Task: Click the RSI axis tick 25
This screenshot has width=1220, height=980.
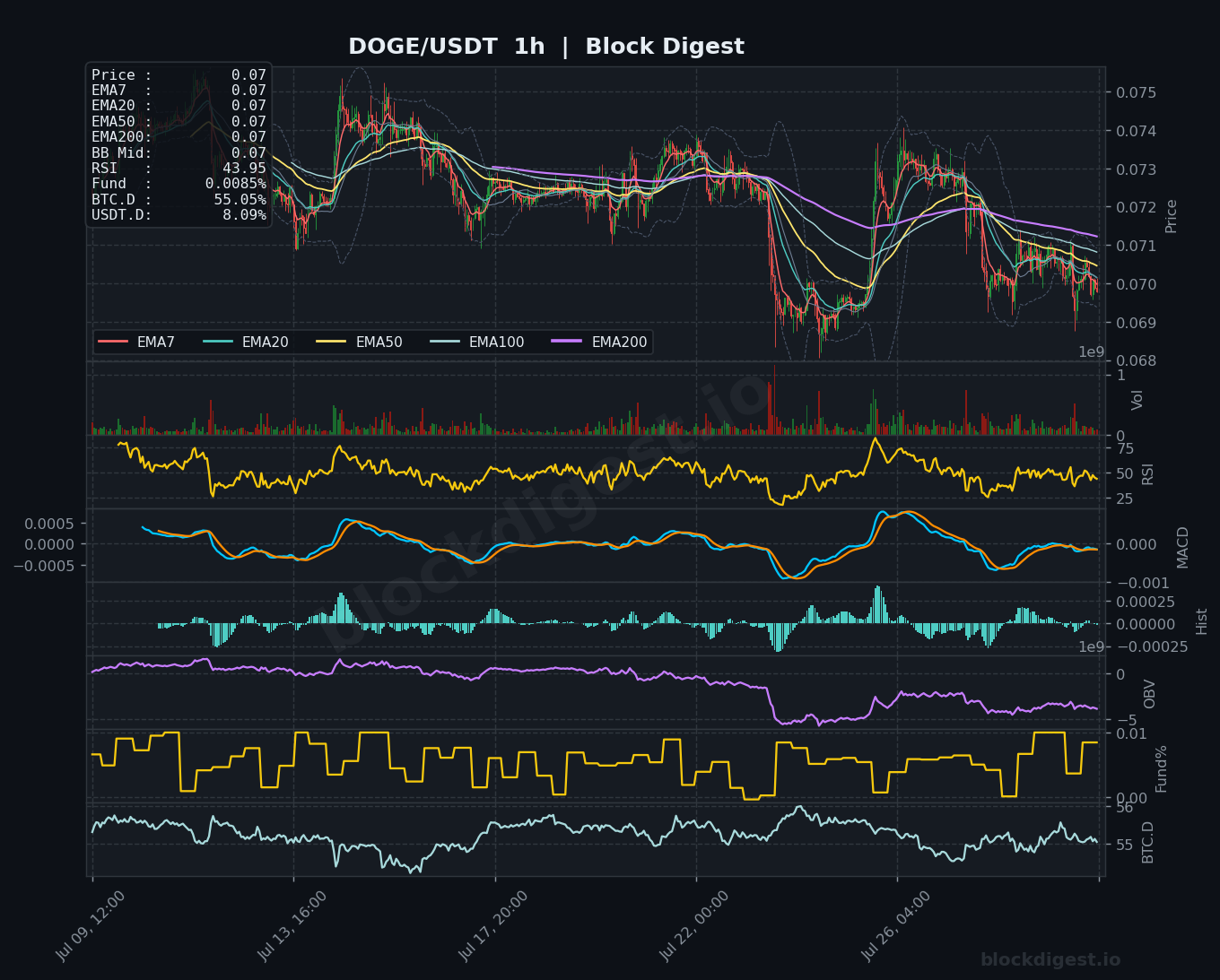Action: click(x=1125, y=499)
